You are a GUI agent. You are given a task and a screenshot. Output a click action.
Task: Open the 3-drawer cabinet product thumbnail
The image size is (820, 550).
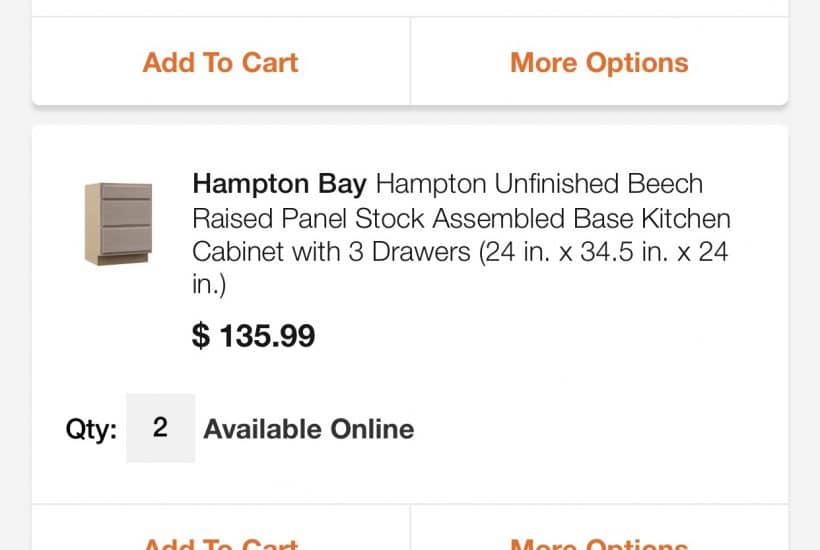click(118, 223)
